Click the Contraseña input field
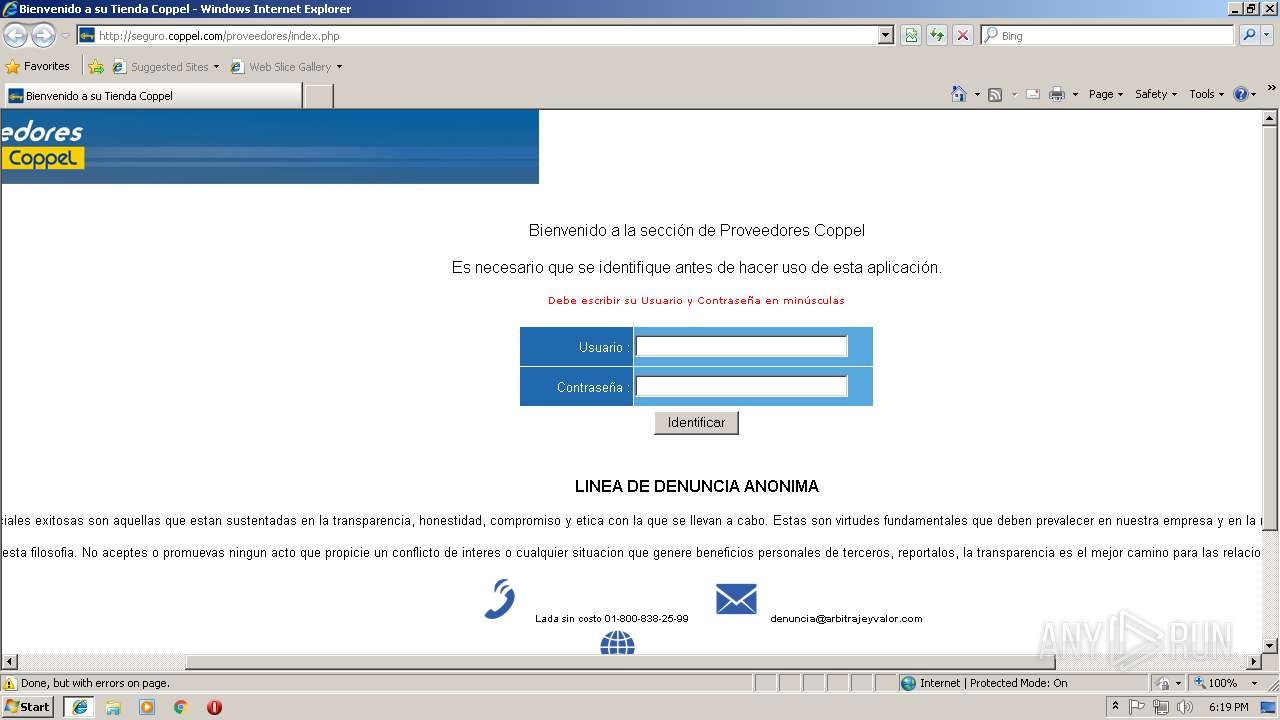1280x720 pixels. [x=741, y=386]
